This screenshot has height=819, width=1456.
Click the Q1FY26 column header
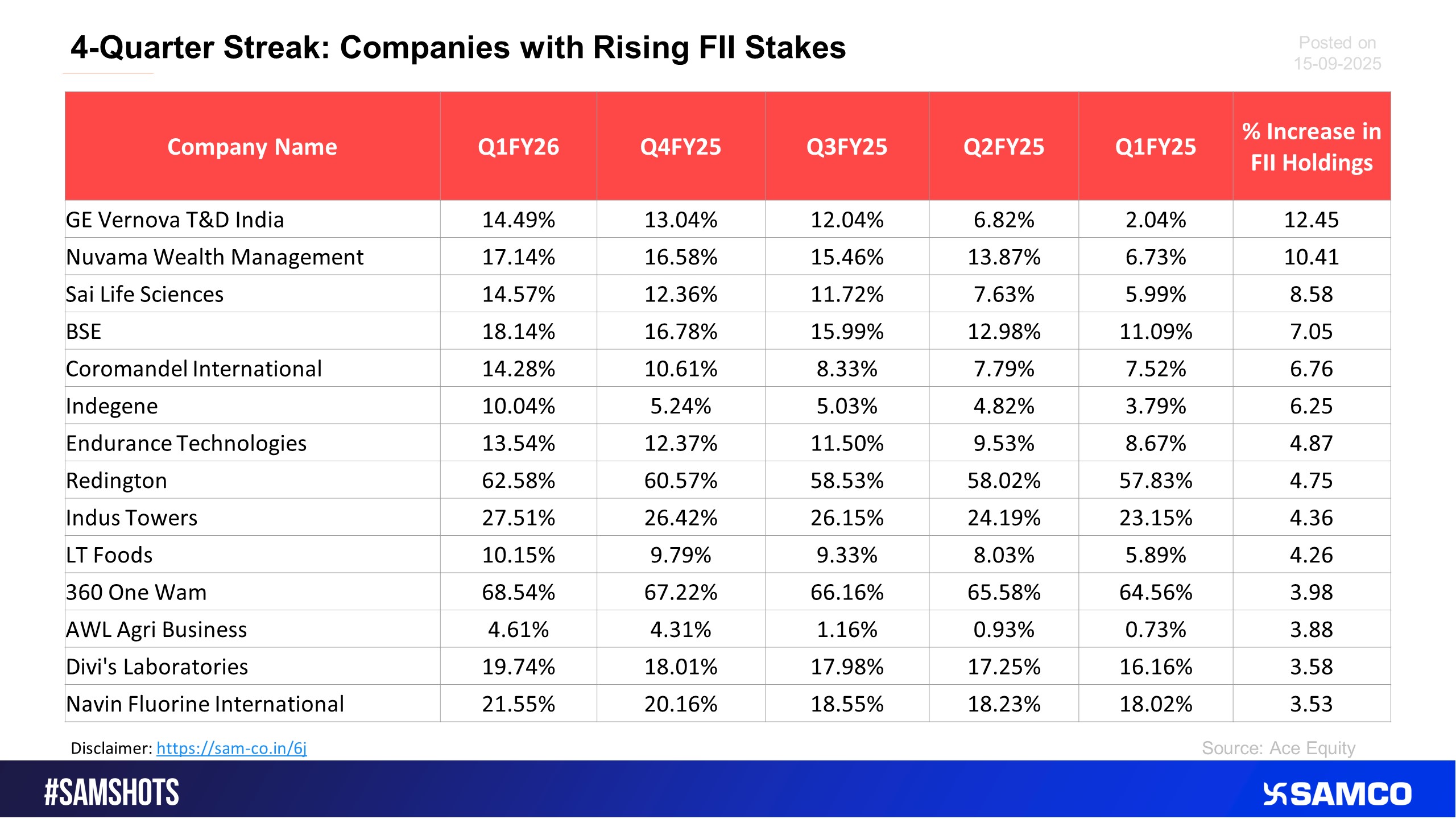coord(518,147)
